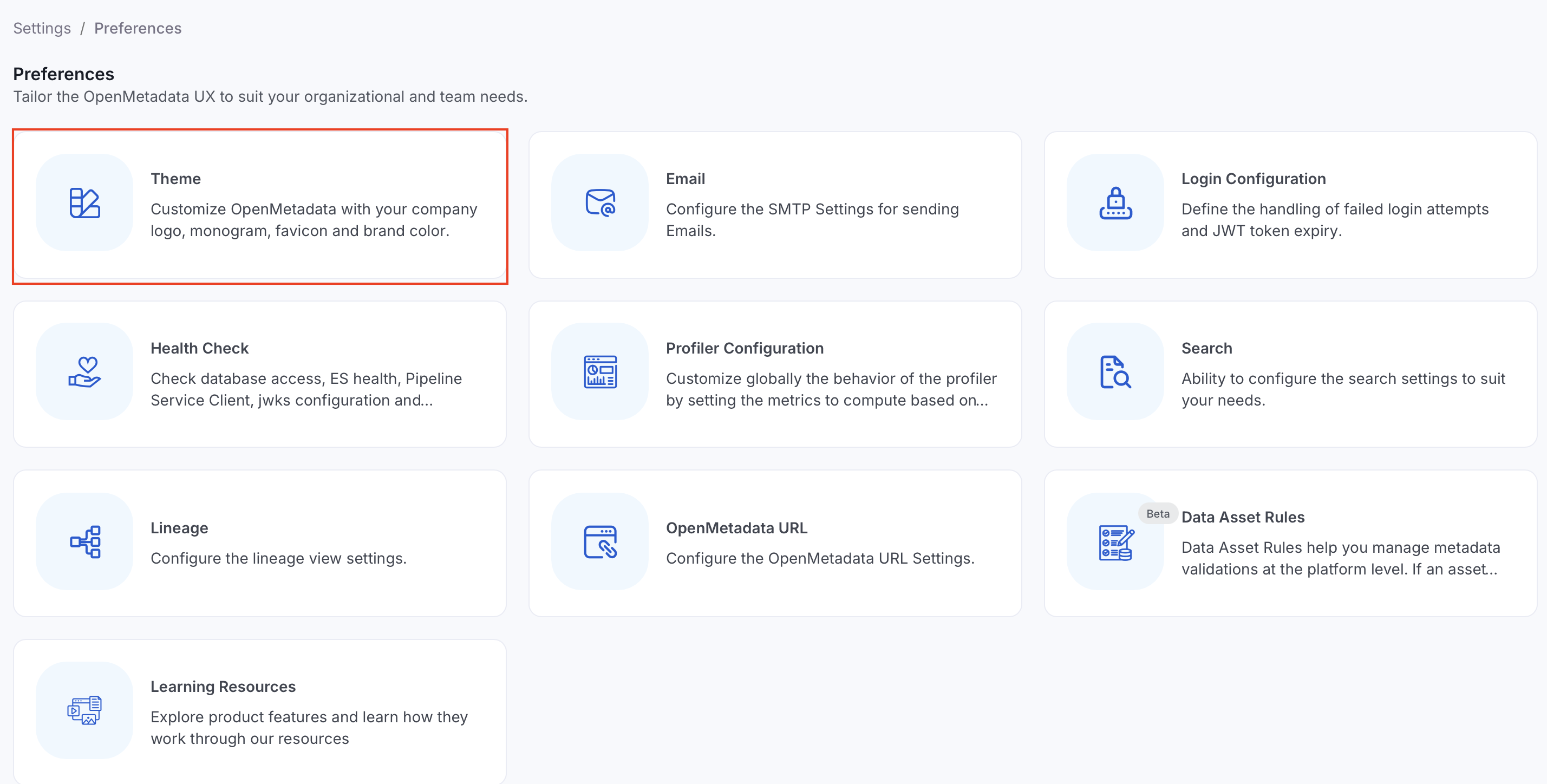Click the Email envelope icon
The width and height of the screenshot is (1547, 784).
(x=600, y=203)
